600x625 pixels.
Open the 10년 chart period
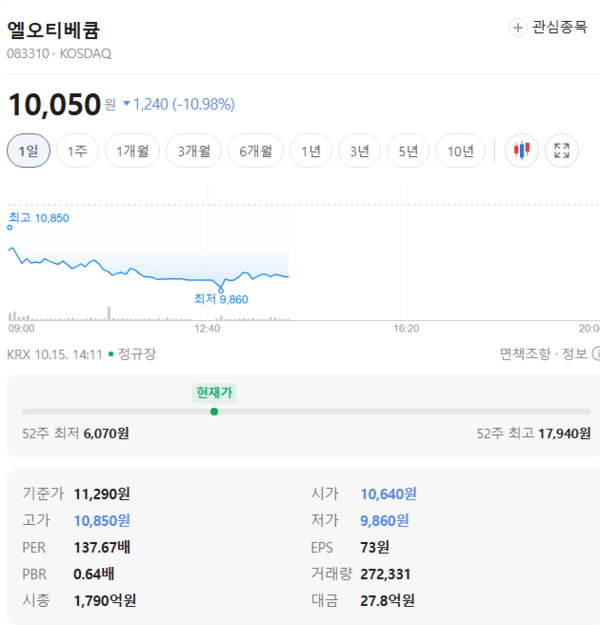460,151
